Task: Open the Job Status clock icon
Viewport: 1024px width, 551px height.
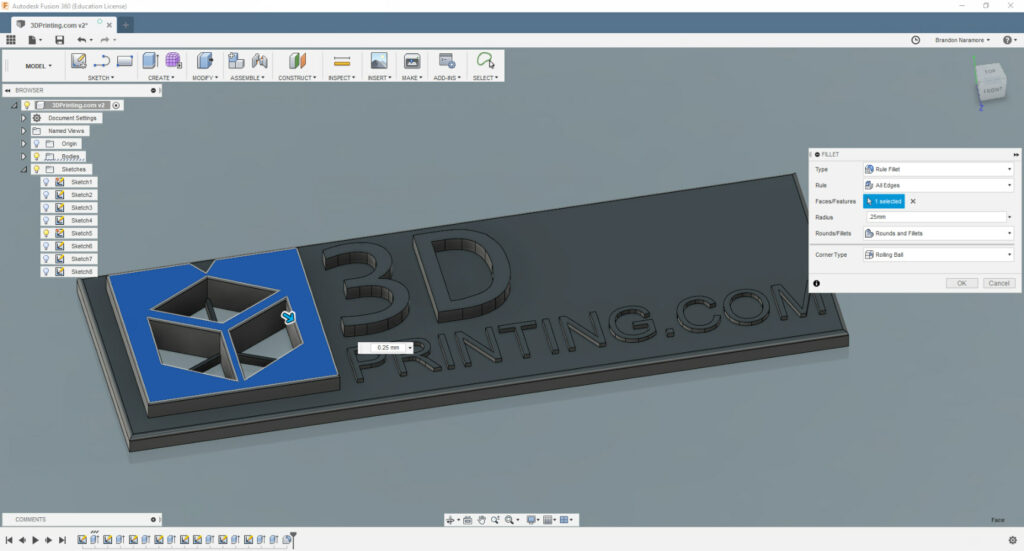Action: pyautogui.click(x=916, y=40)
